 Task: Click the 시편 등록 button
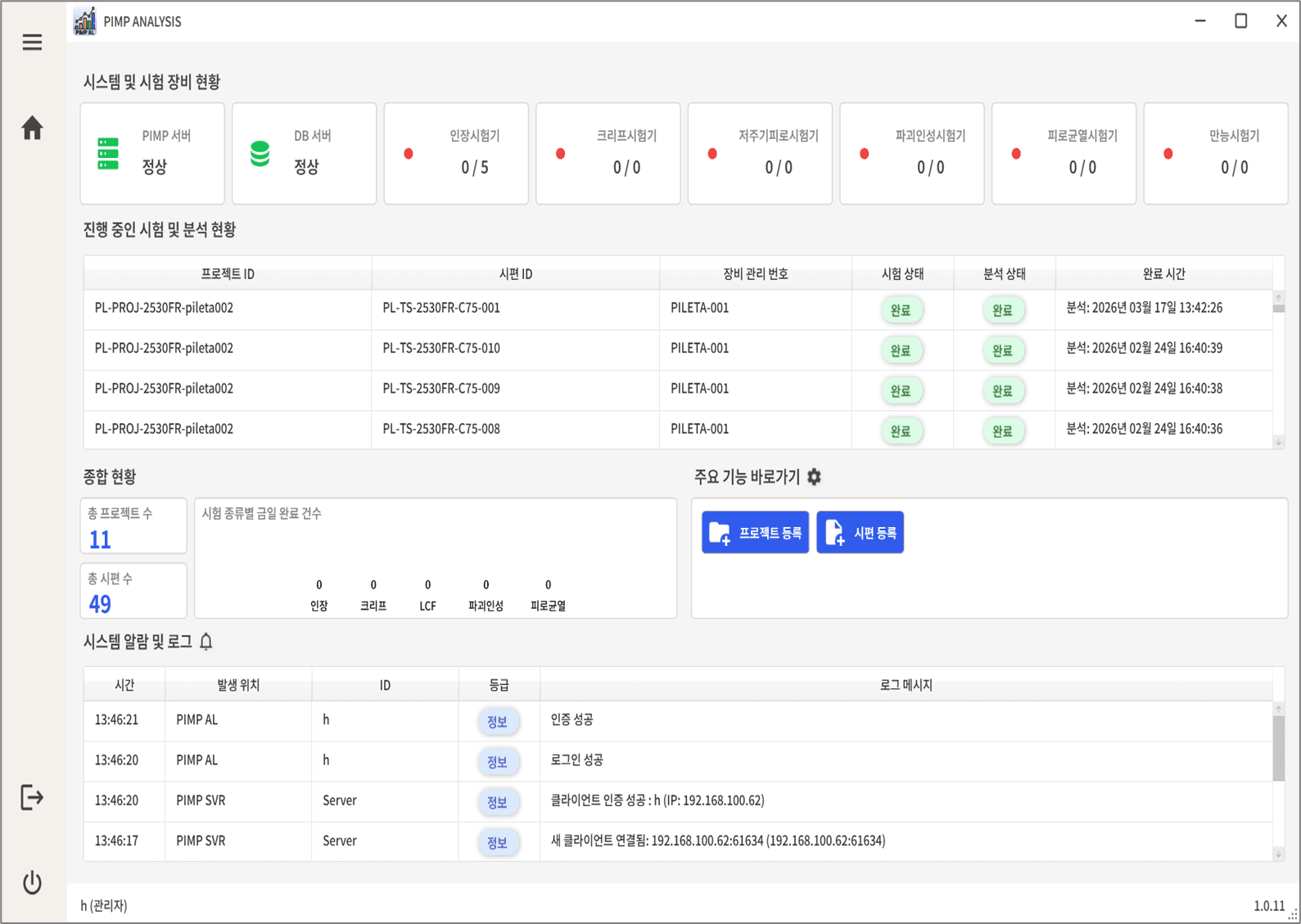pos(860,533)
